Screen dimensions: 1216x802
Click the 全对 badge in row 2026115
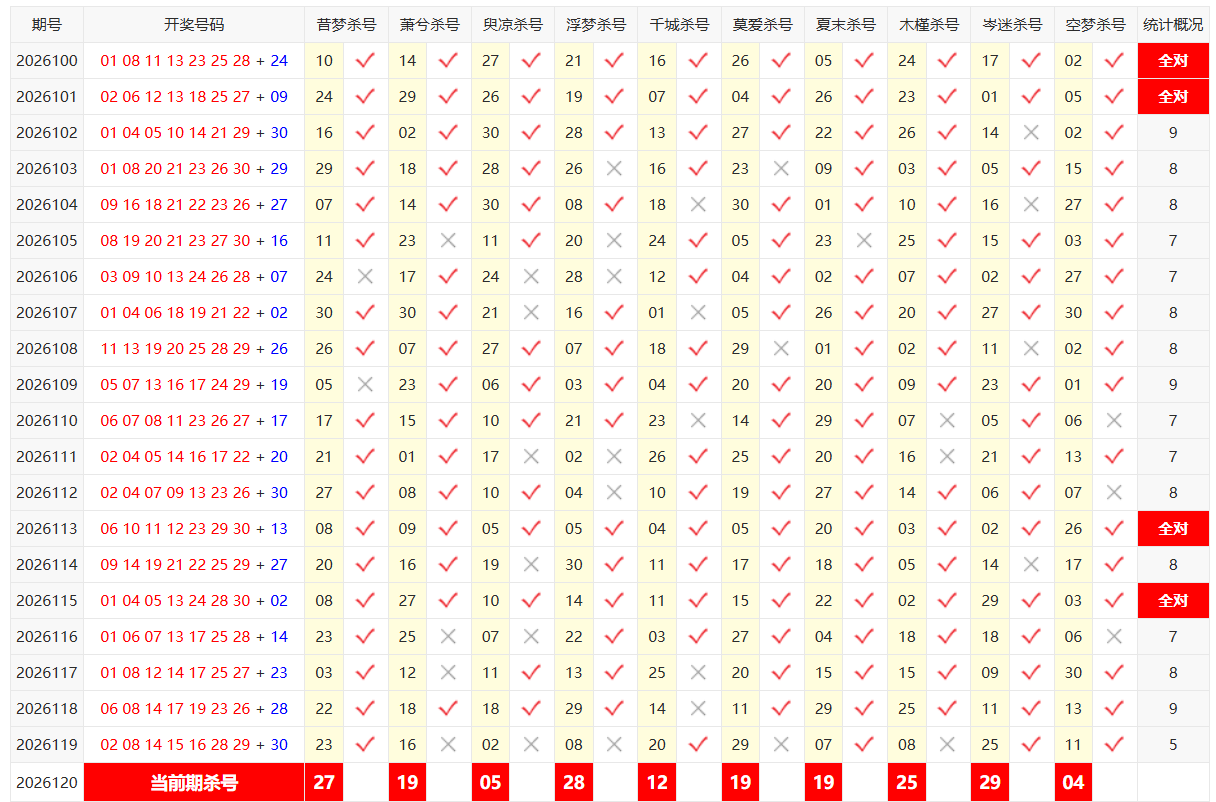pyautogui.click(x=1173, y=601)
